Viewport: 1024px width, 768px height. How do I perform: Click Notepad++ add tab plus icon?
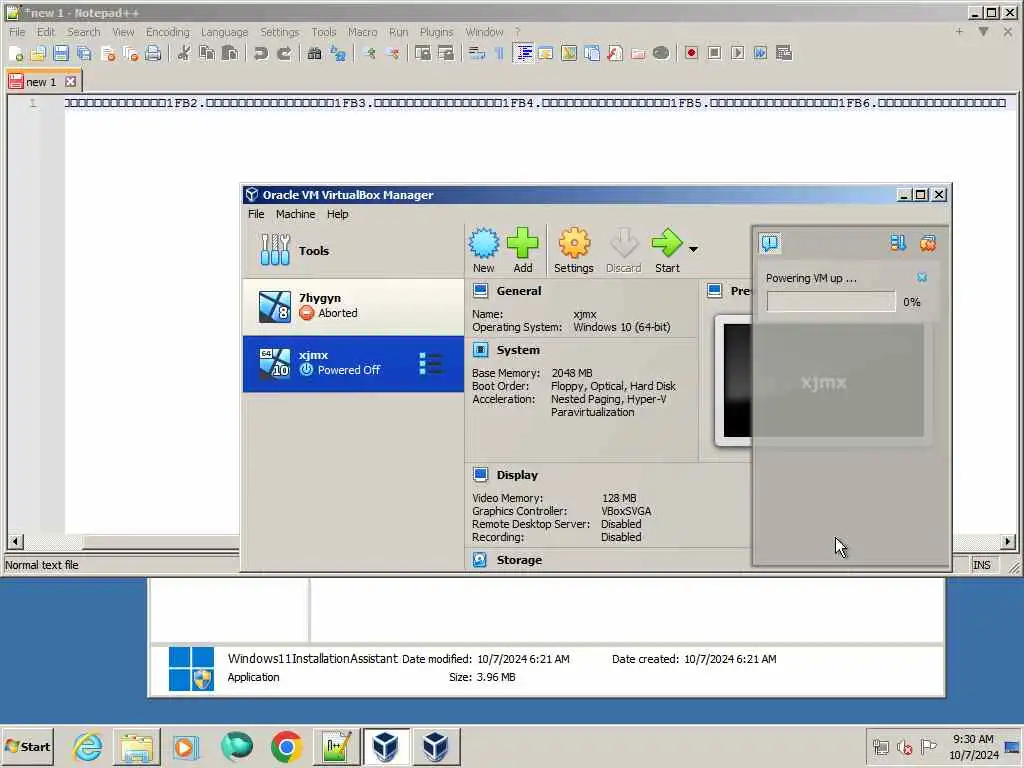[x=959, y=31]
